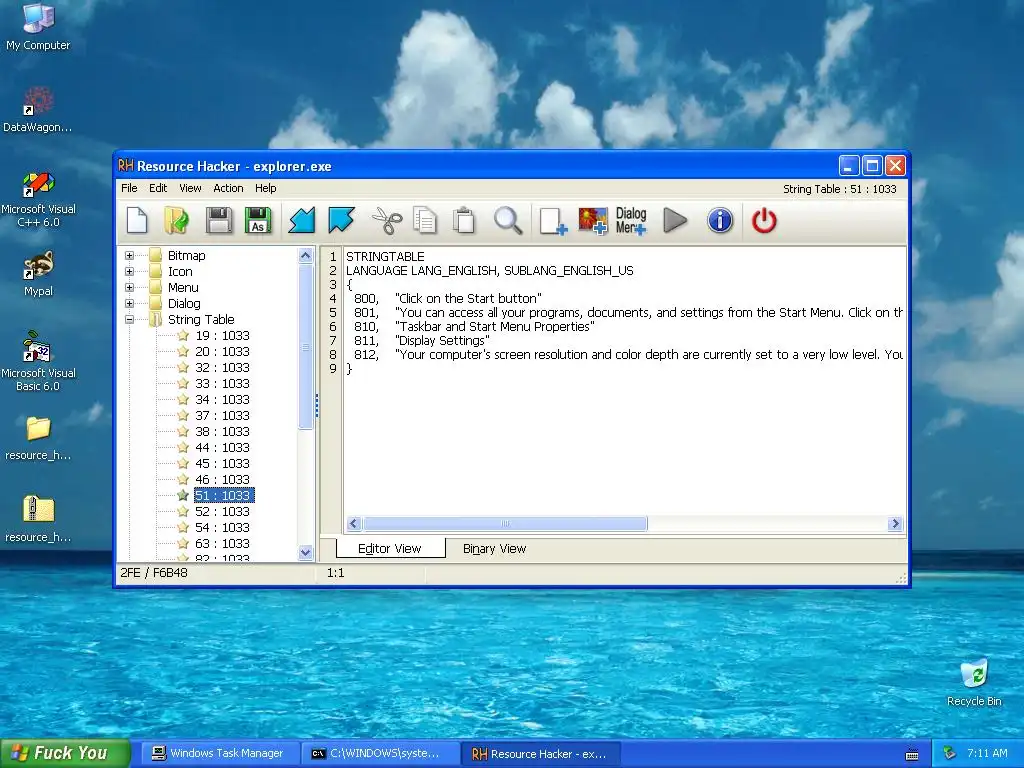Click the up-right blue arrow toolbar icon

point(342,220)
